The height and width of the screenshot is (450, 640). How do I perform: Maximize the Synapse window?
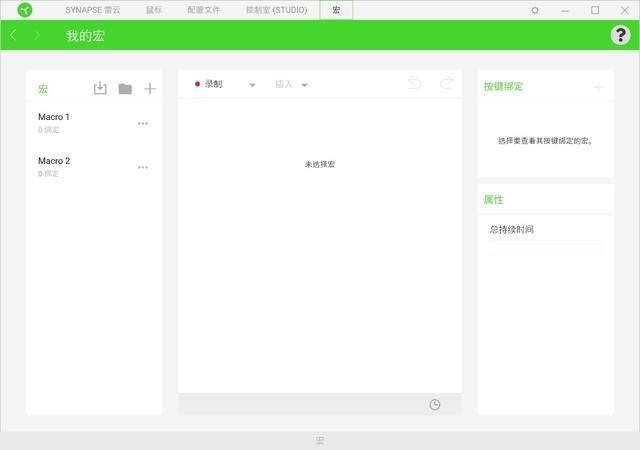pyautogui.click(x=595, y=10)
